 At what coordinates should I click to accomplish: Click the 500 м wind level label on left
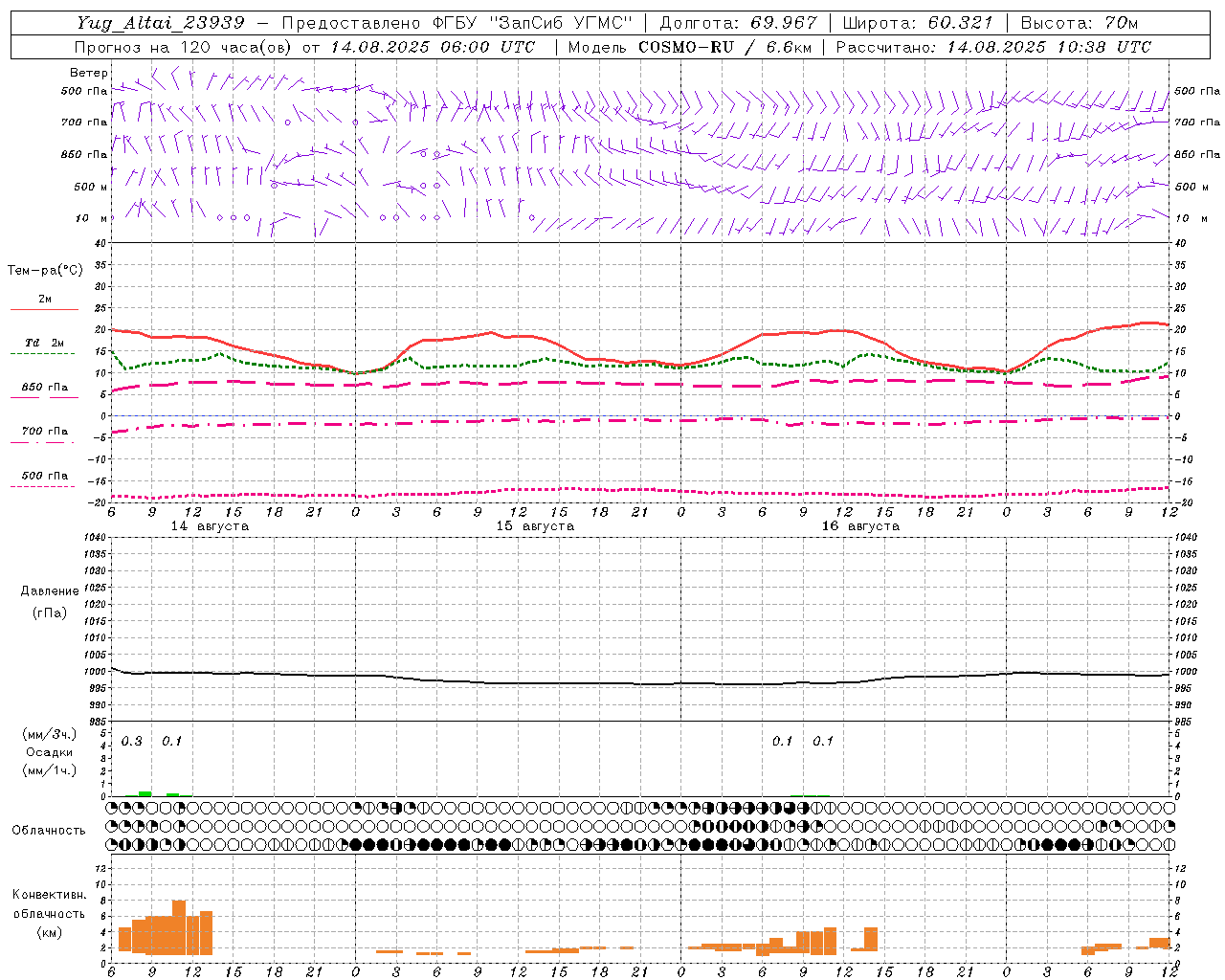tap(91, 187)
